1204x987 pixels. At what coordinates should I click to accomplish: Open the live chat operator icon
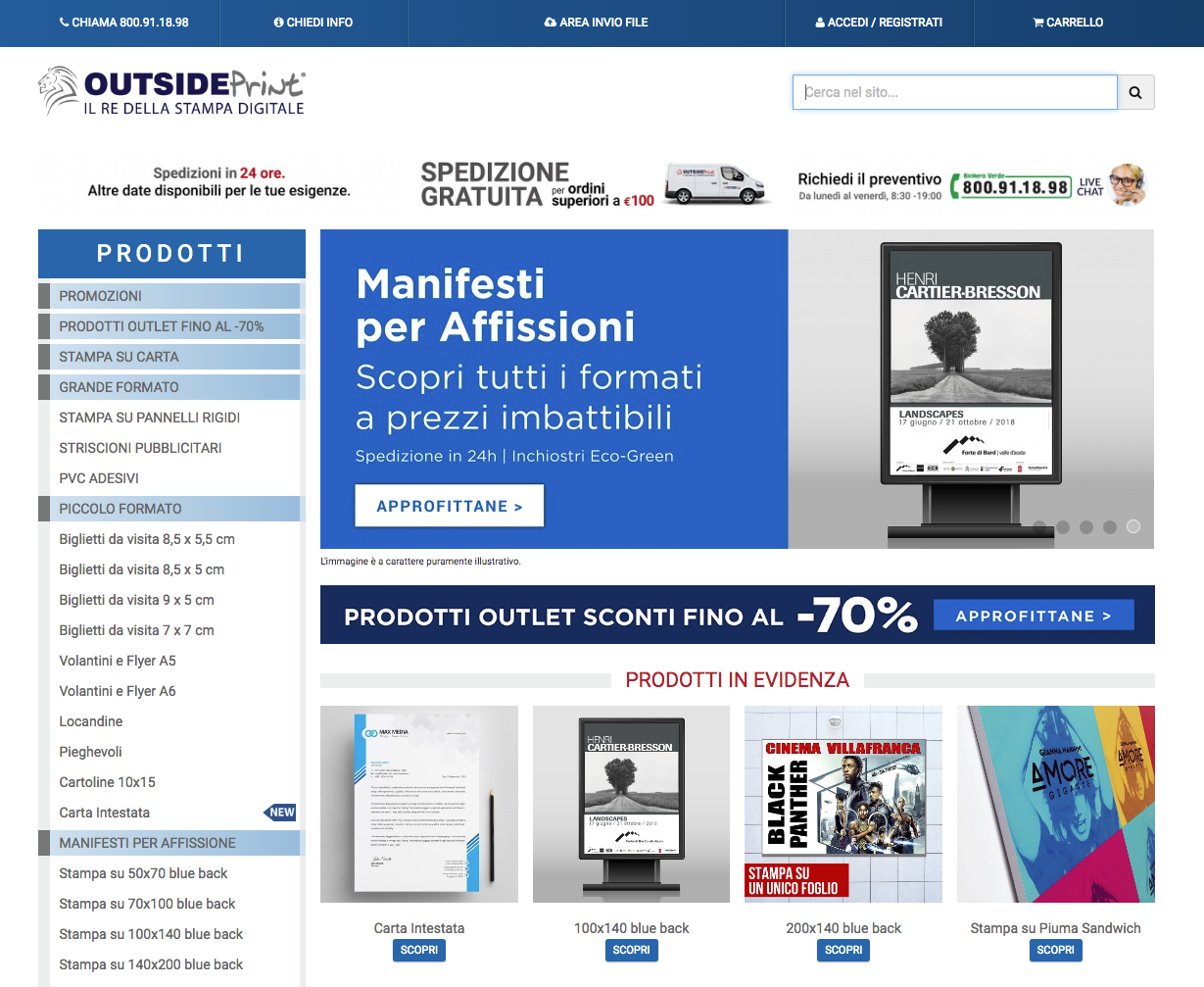pyautogui.click(x=1127, y=184)
